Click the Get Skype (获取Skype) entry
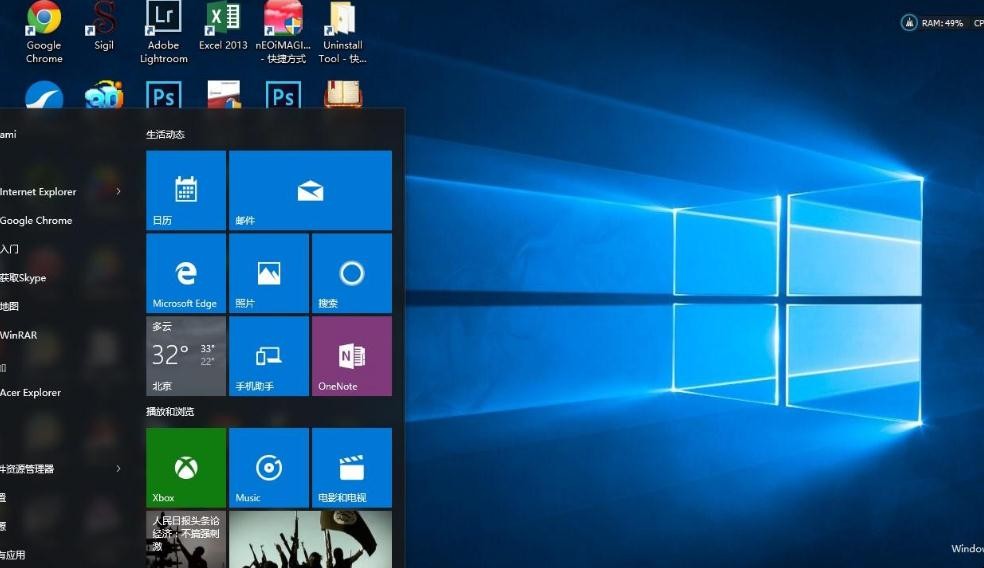Screen dimensions: 984x568 (24, 278)
